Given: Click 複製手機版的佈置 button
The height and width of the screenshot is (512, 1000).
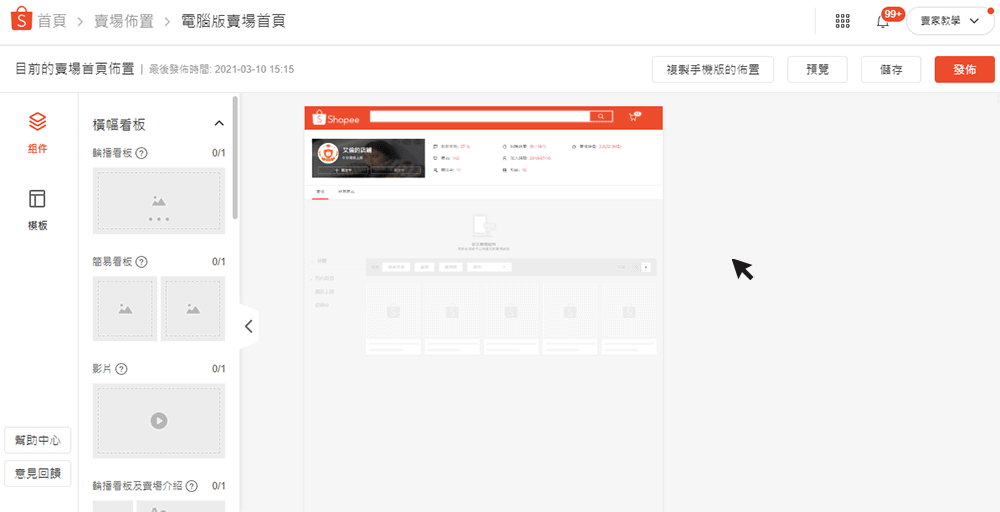Looking at the screenshot, I should click(x=712, y=69).
